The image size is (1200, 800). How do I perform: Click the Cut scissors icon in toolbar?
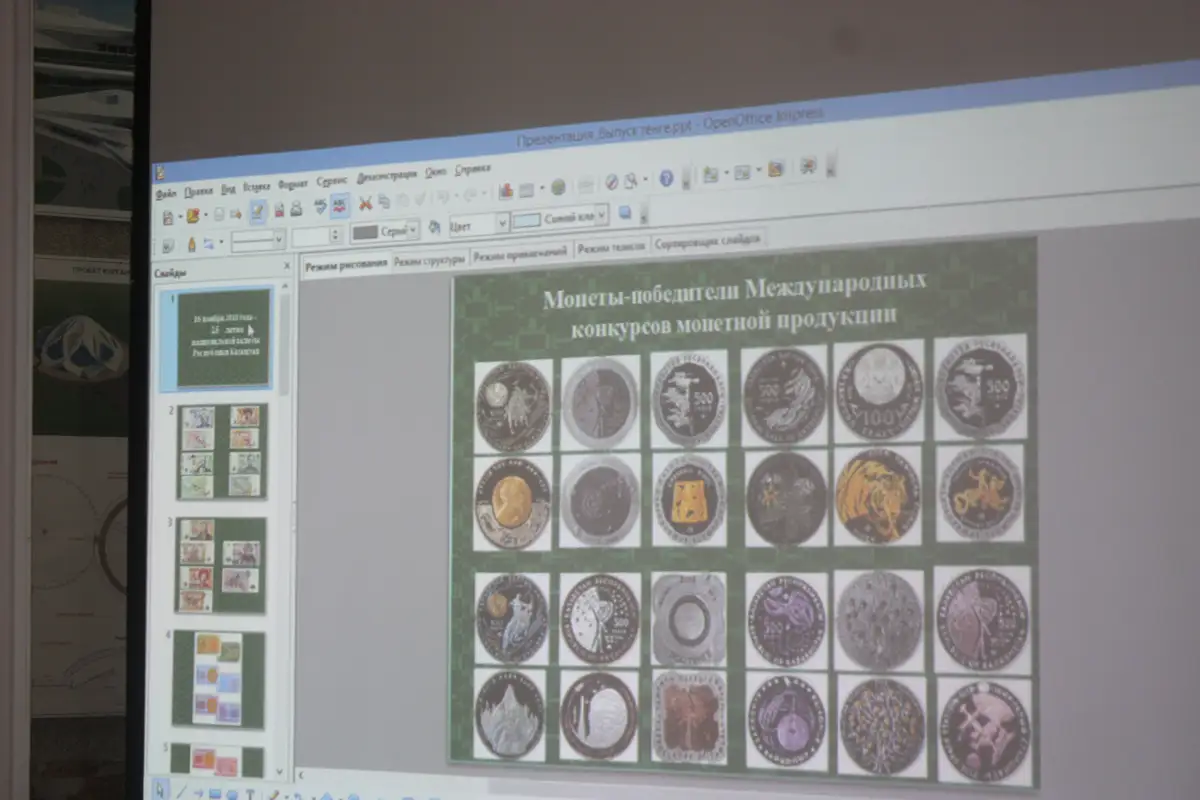366,204
